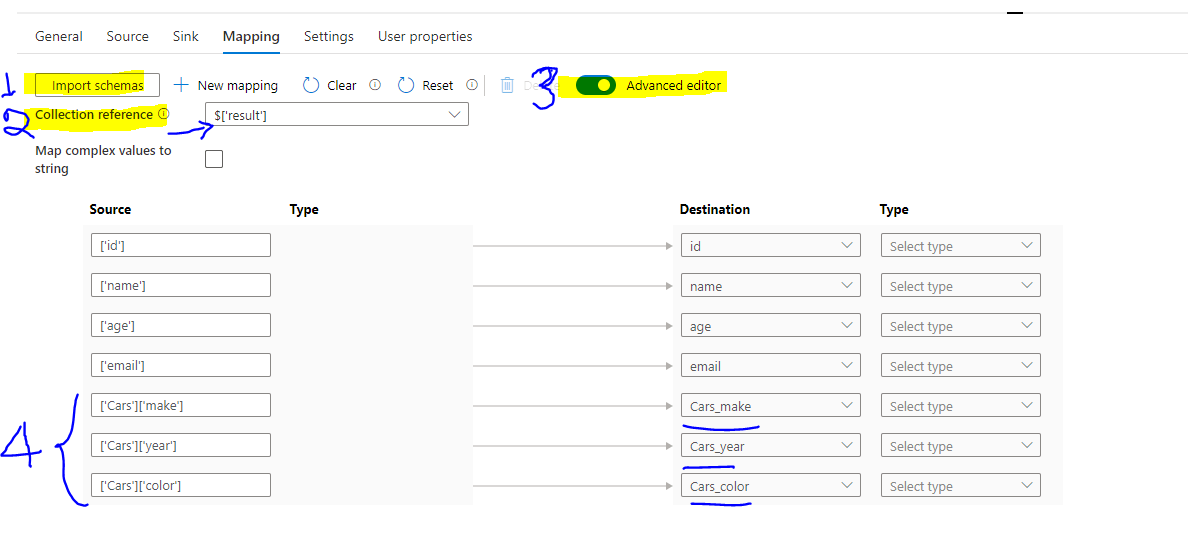Click info icon next to Clear
1188x551 pixels.
(375, 85)
